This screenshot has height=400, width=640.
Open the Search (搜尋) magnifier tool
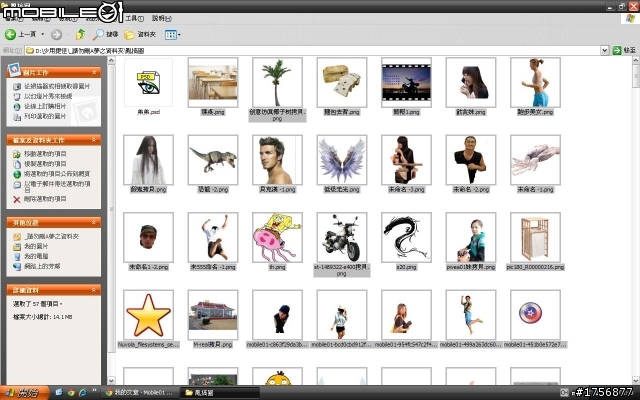105,34
